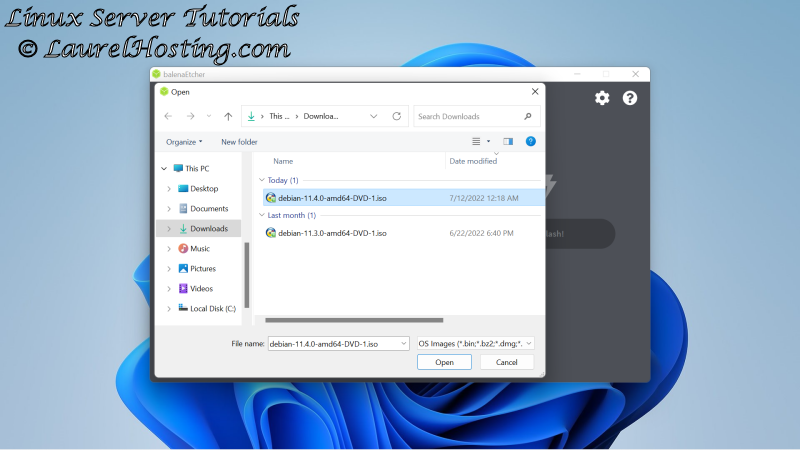Expand the Documents tree node
Screen dimensions: 800x450
click(x=169, y=209)
